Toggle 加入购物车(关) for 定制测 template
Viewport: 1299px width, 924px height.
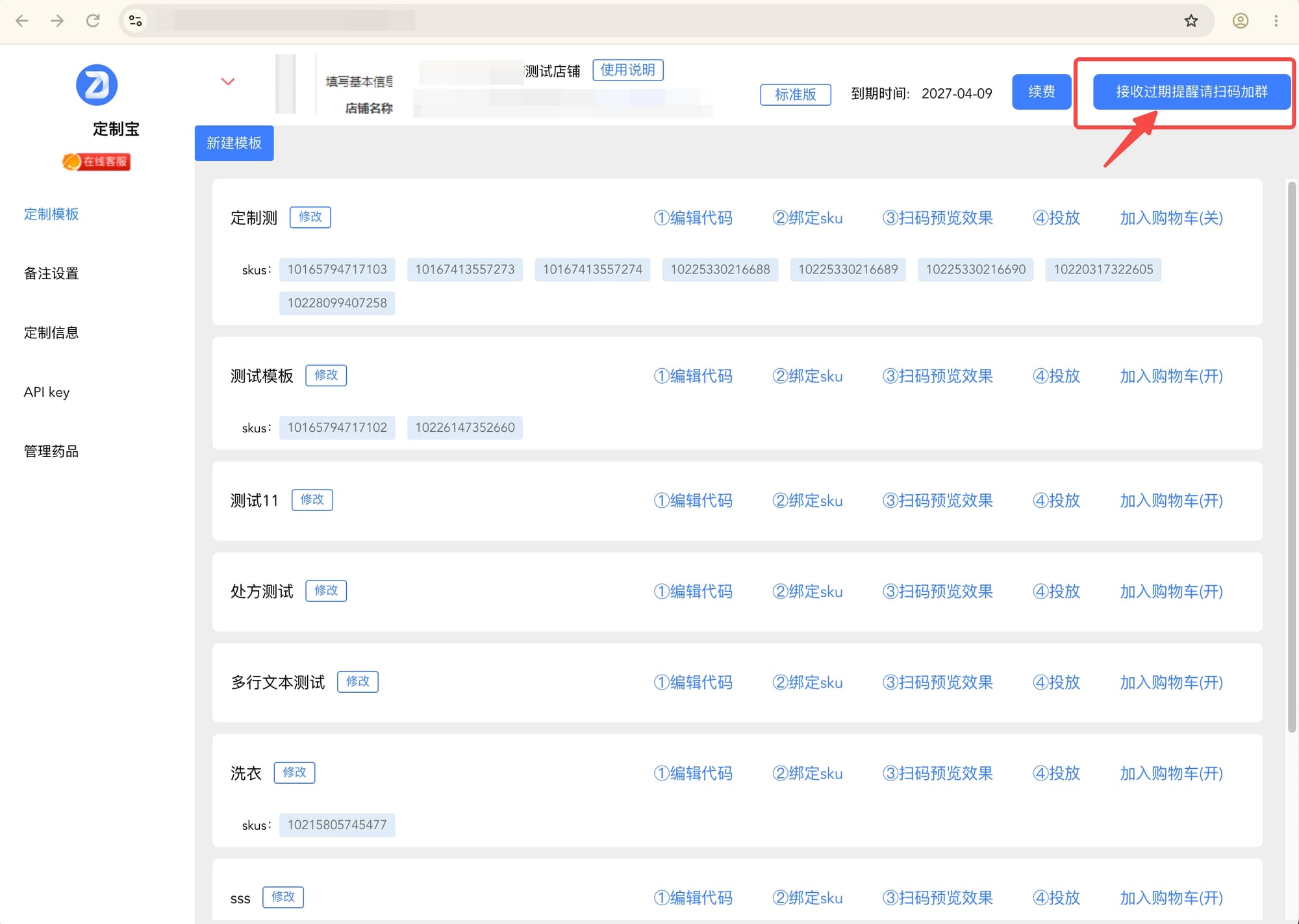pyautogui.click(x=1171, y=218)
